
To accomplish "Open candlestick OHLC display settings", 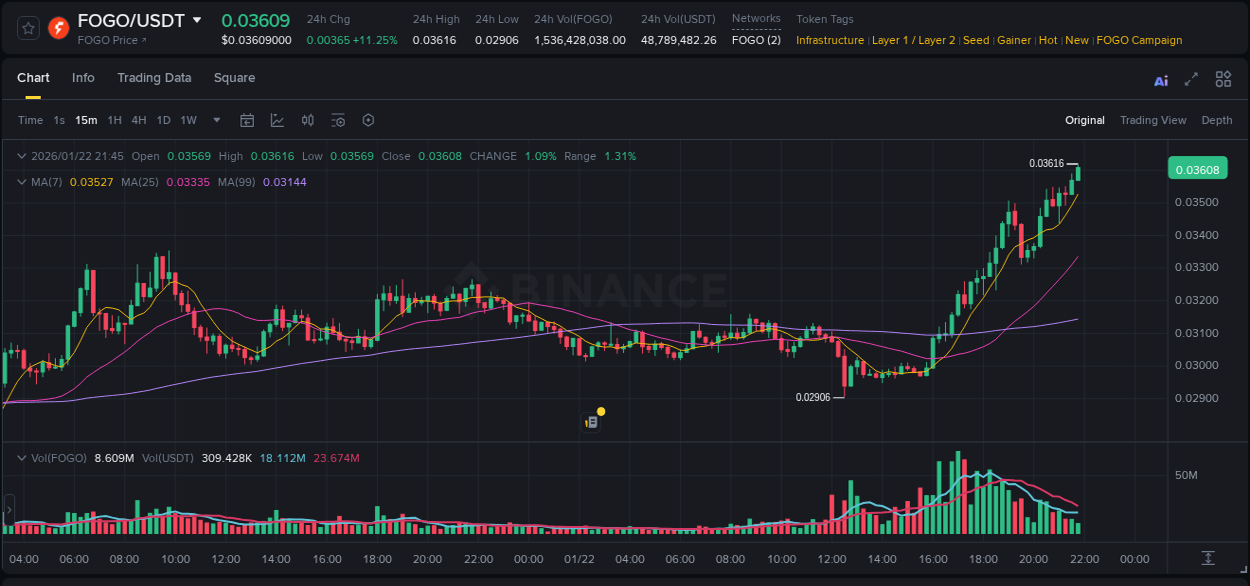I will [307, 120].
